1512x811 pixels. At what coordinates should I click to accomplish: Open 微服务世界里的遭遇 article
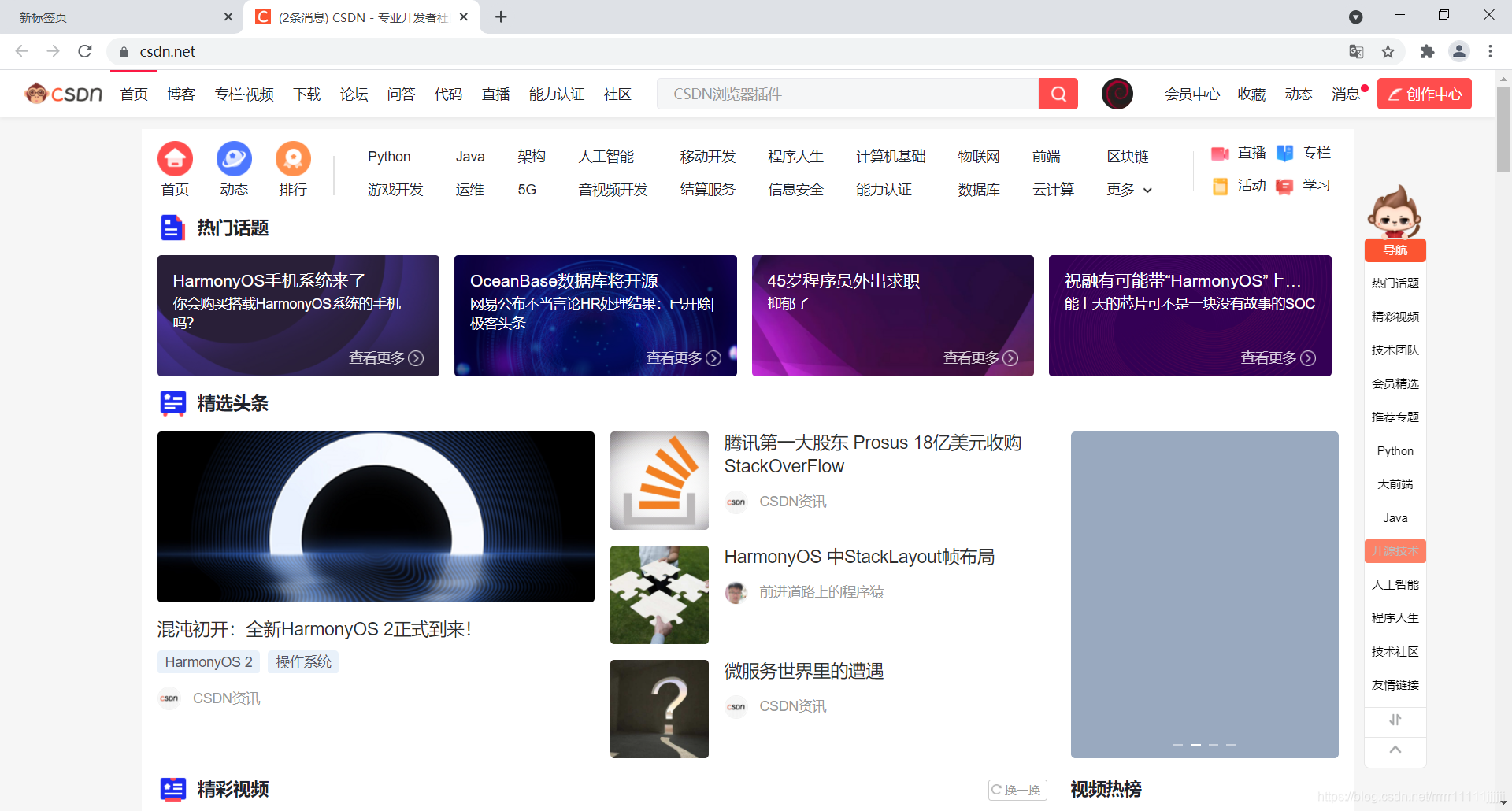tap(804, 671)
